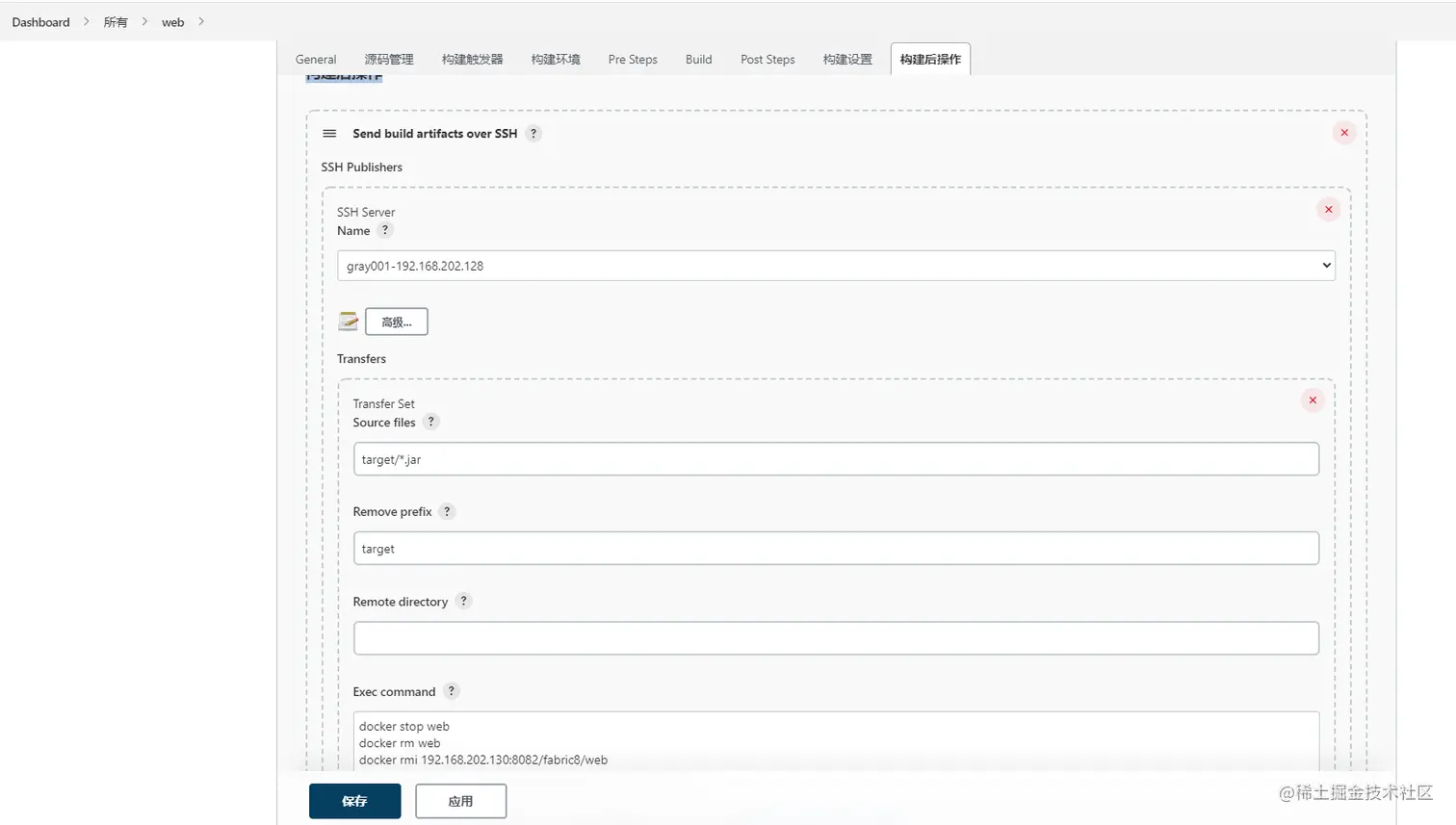
Task: Focus the empty Remote directory field
Action: (836, 638)
